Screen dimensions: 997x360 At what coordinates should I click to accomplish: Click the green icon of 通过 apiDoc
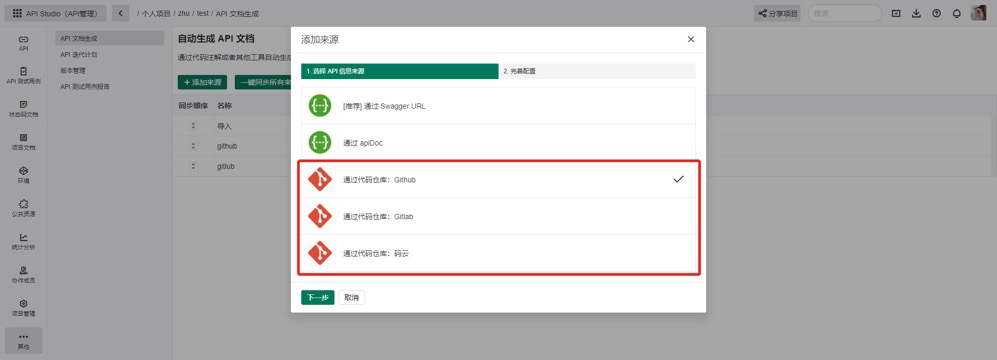(x=320, y=142)
